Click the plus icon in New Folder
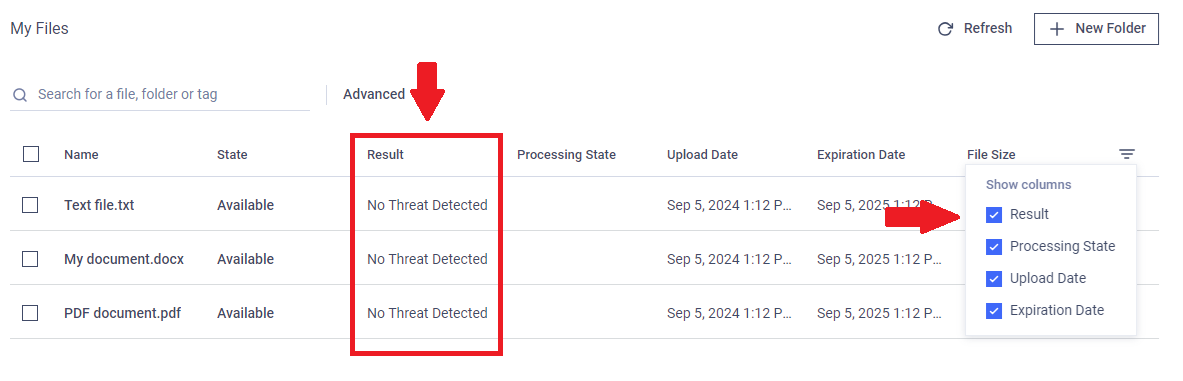1183x381 pixels. [x=1058, y=29]
